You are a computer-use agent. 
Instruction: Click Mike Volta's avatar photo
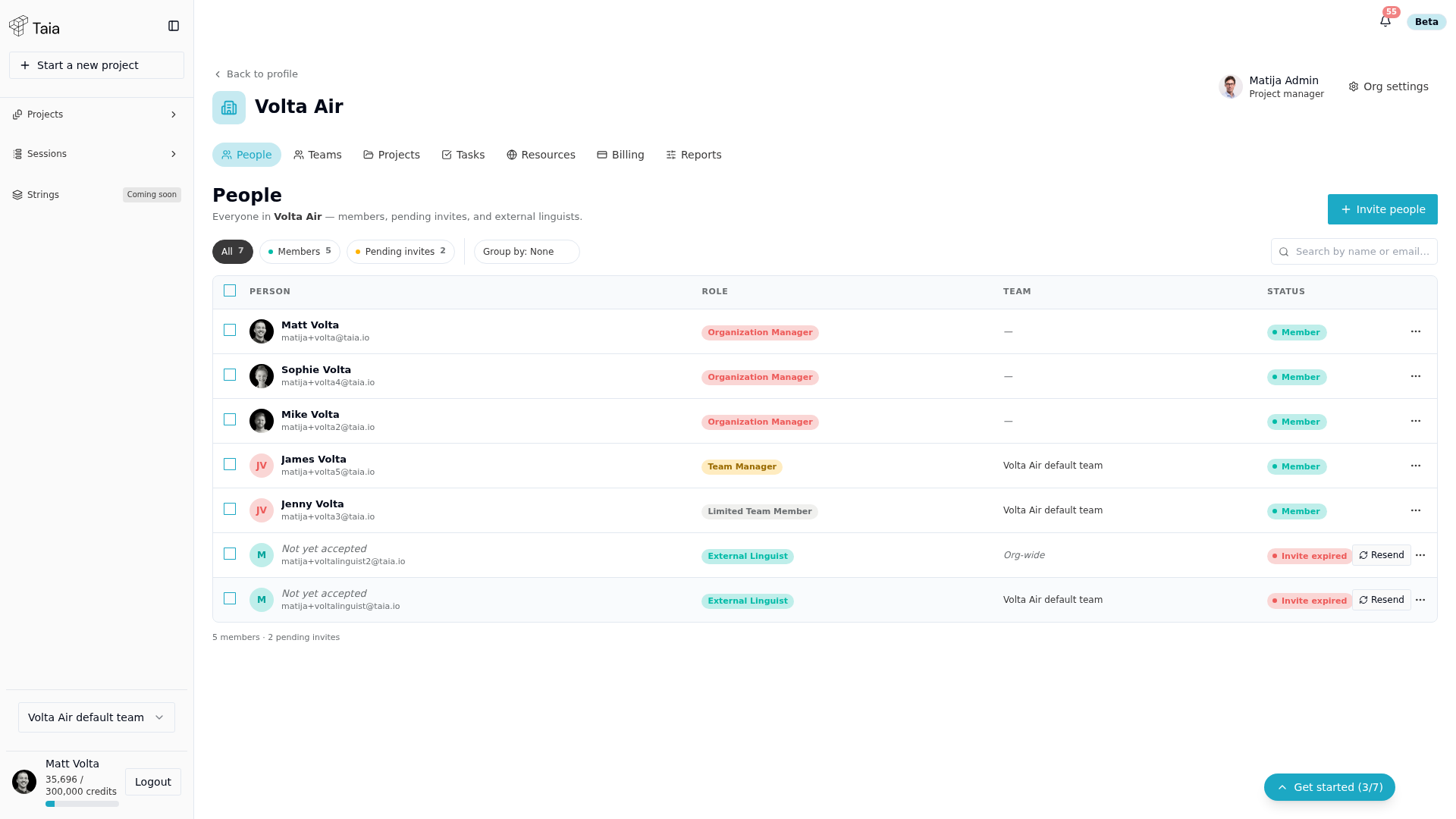pos(262,421)
